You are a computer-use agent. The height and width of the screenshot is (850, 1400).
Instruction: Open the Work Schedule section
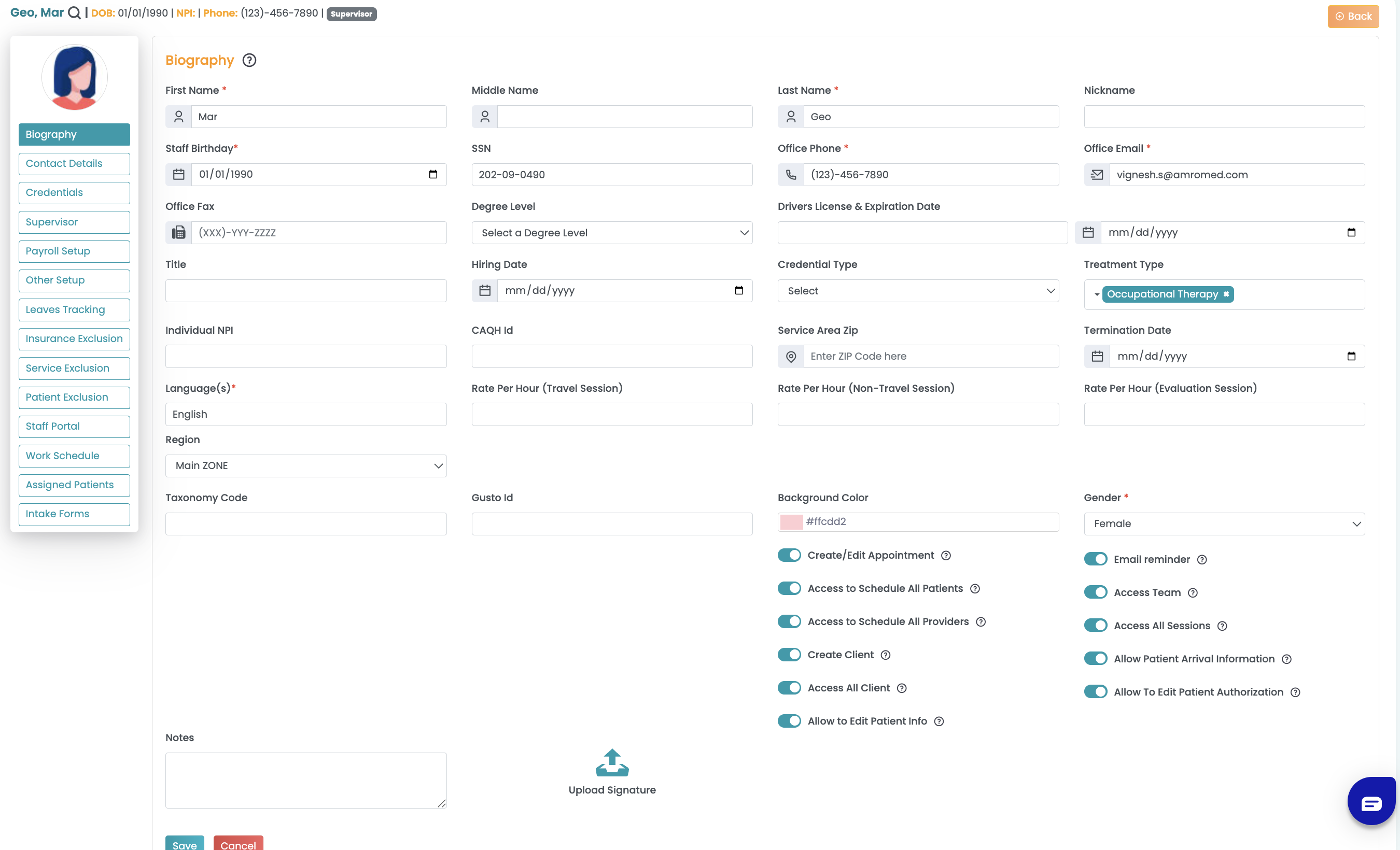(x=74, y=457)
